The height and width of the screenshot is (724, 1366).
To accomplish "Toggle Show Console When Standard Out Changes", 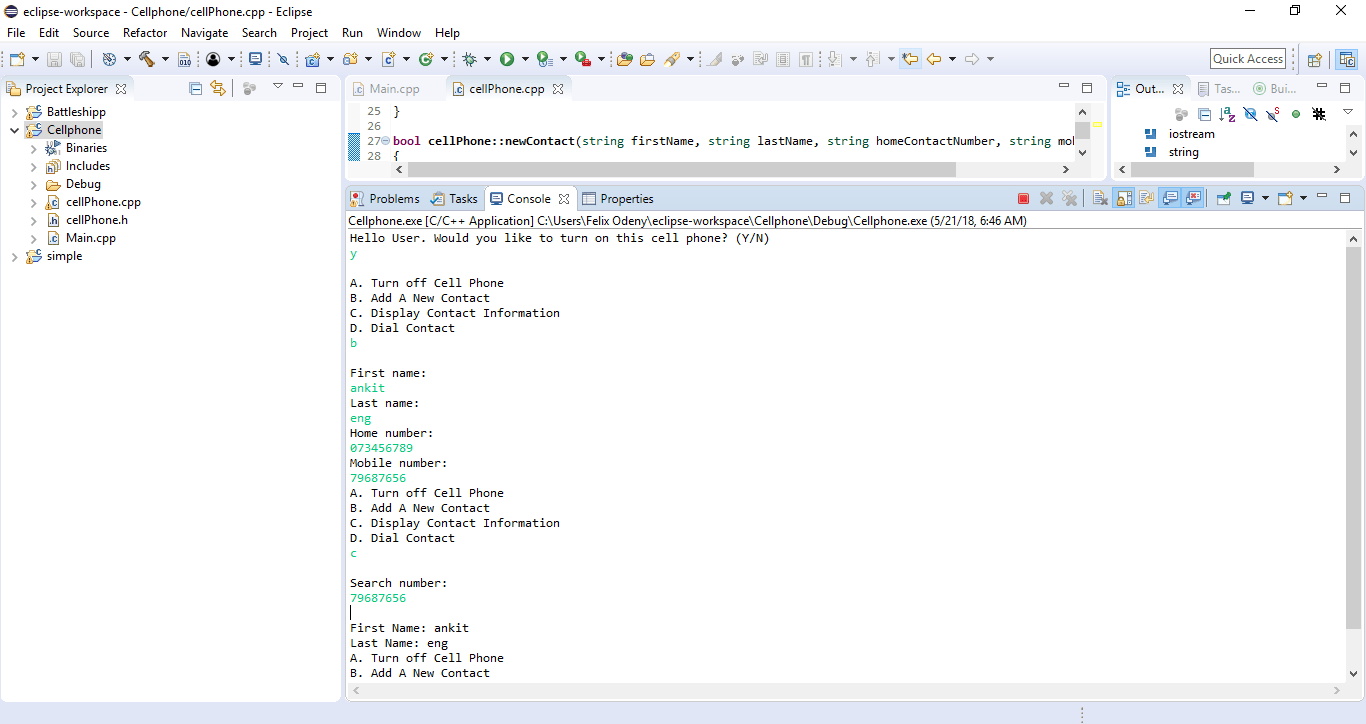I will pos(1169,198).
